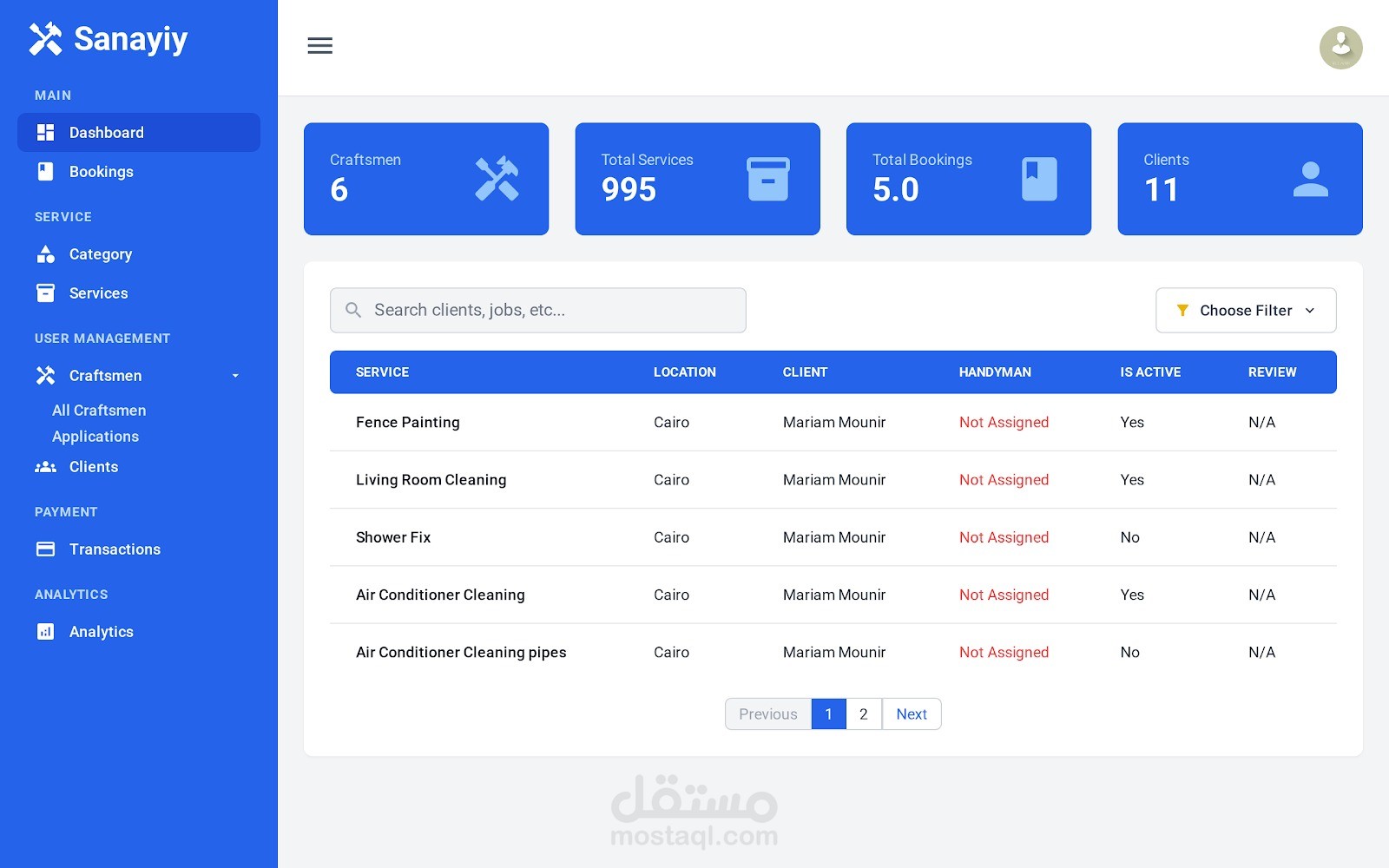Viewport: 1389px width, 868px height.
Task: Expand the funnel filter options
Action: (x=1182, y=310)
